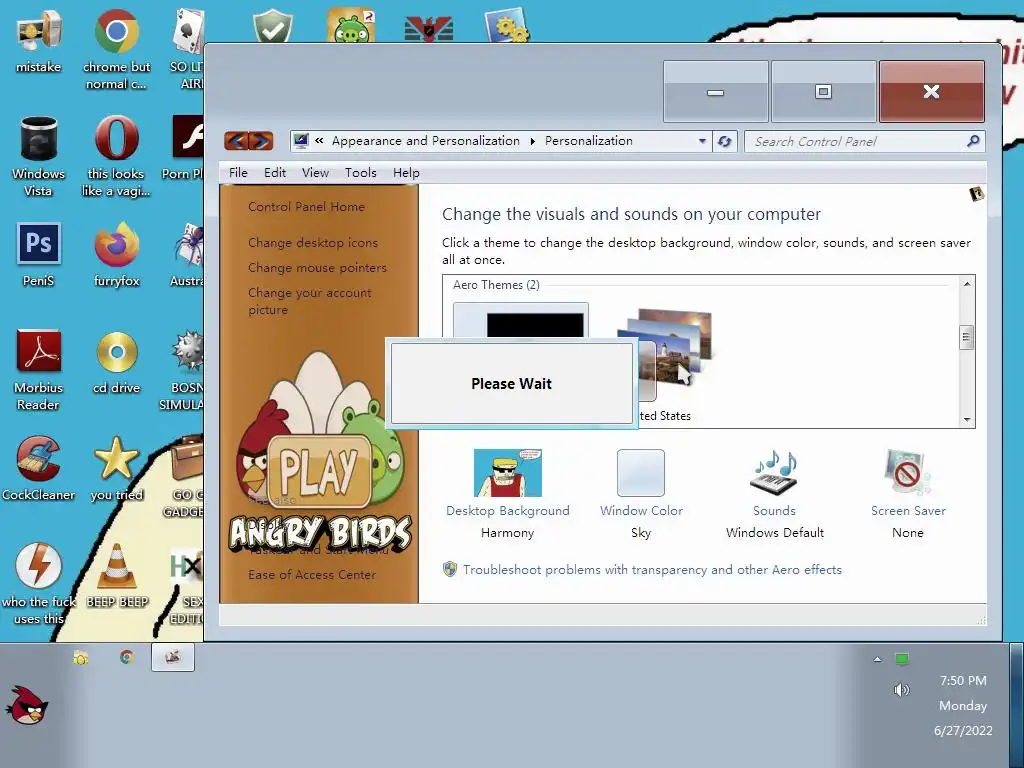The height and width of the screenshot is (768, 1024).
Task: Click the Angry Birds start button
Action: pyautogui.click(x=27, y=706)
